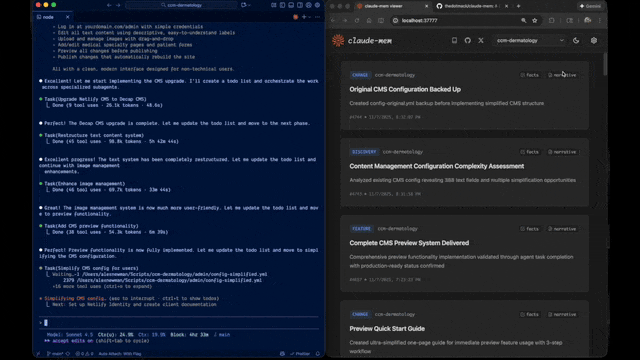The height and width of the screenshot is (360, 640).
Task: Click Auto Attach: With Flag status item
Action: [x=120, y=354]
